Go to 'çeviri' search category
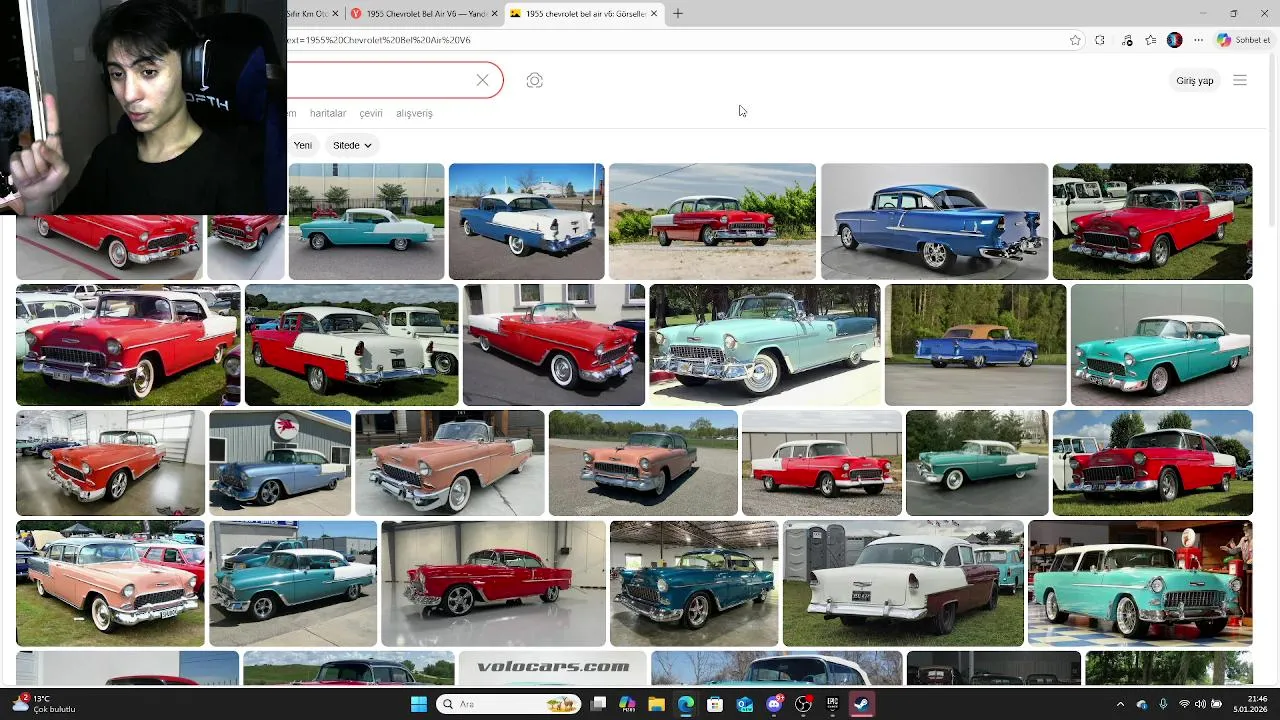 (371, 113)
